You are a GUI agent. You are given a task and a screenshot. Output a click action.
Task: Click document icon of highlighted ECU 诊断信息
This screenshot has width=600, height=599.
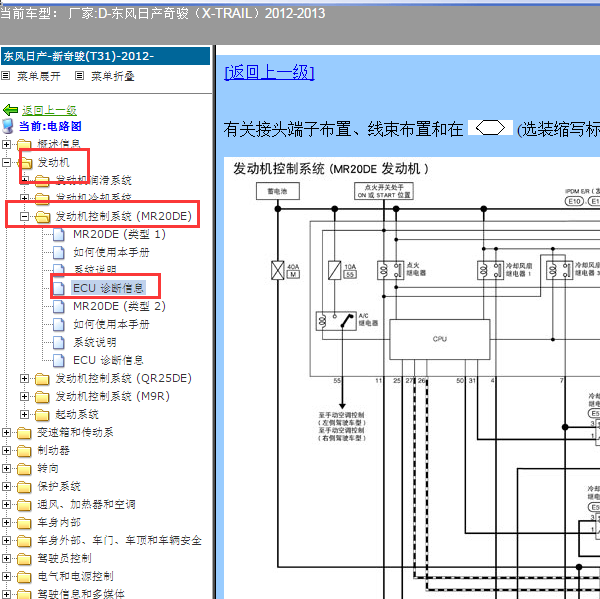[59, 288]
